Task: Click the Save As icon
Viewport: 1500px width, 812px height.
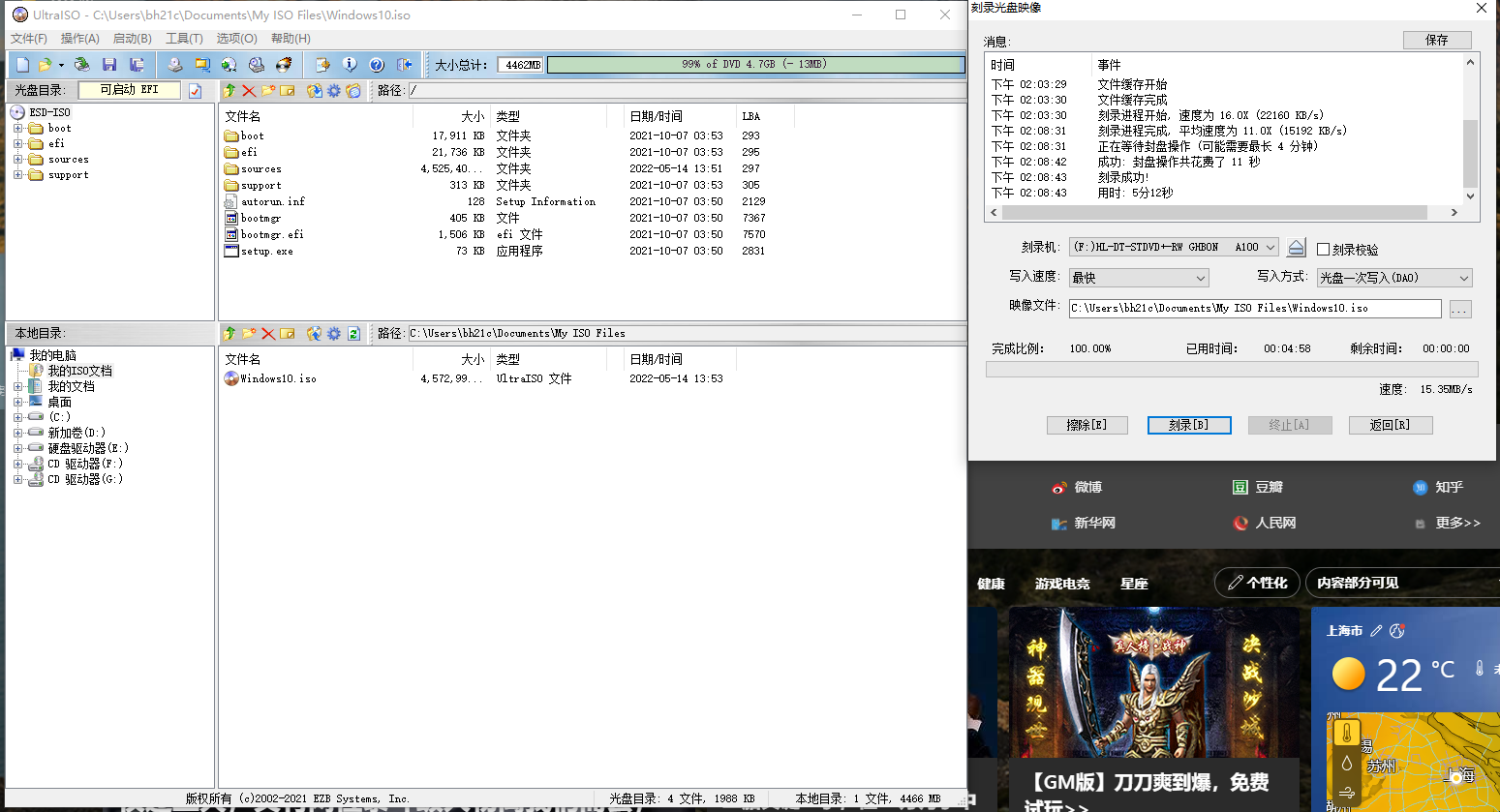Action: tap(137, 65)
